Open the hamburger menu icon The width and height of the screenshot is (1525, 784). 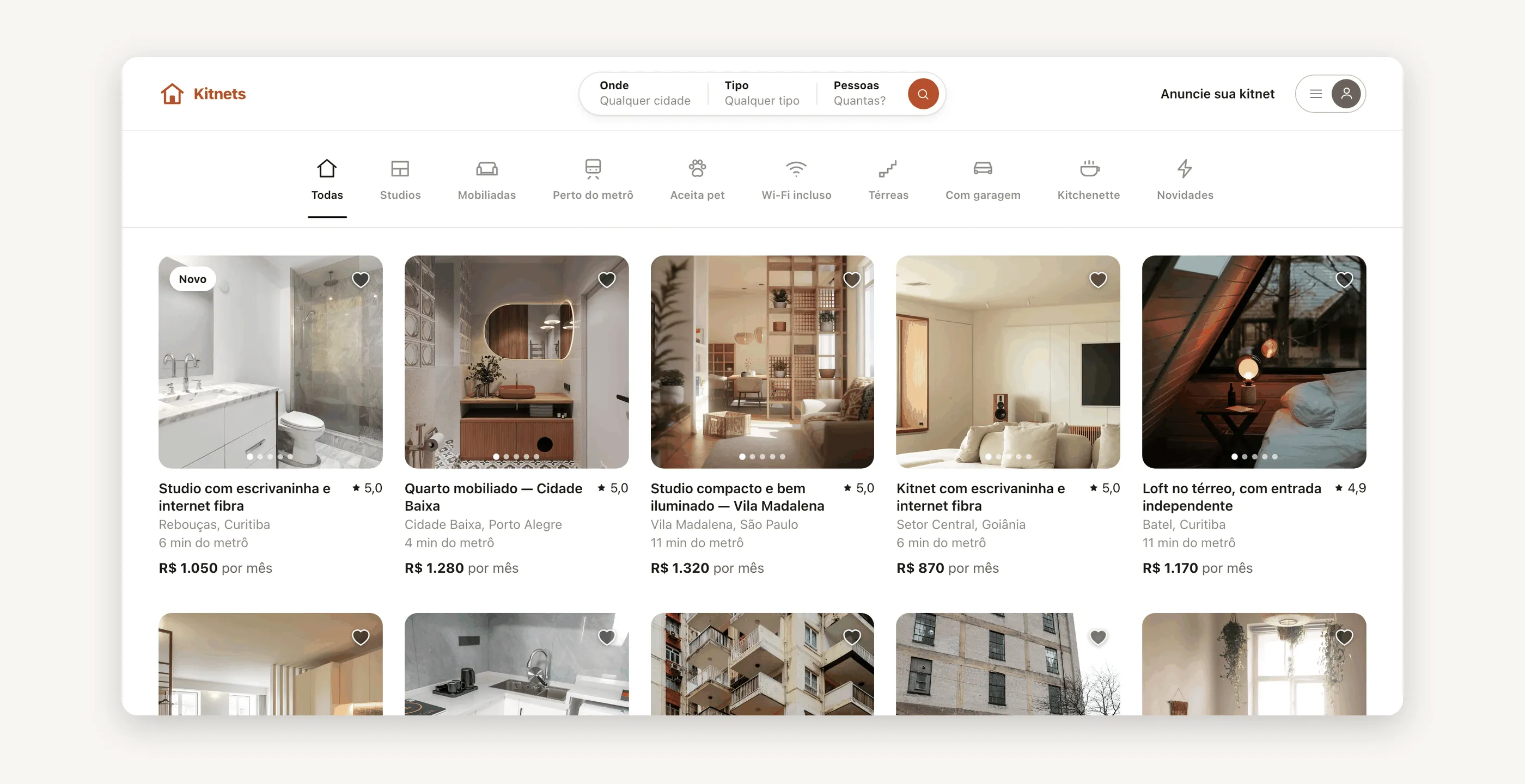(x=1315, y=94)
